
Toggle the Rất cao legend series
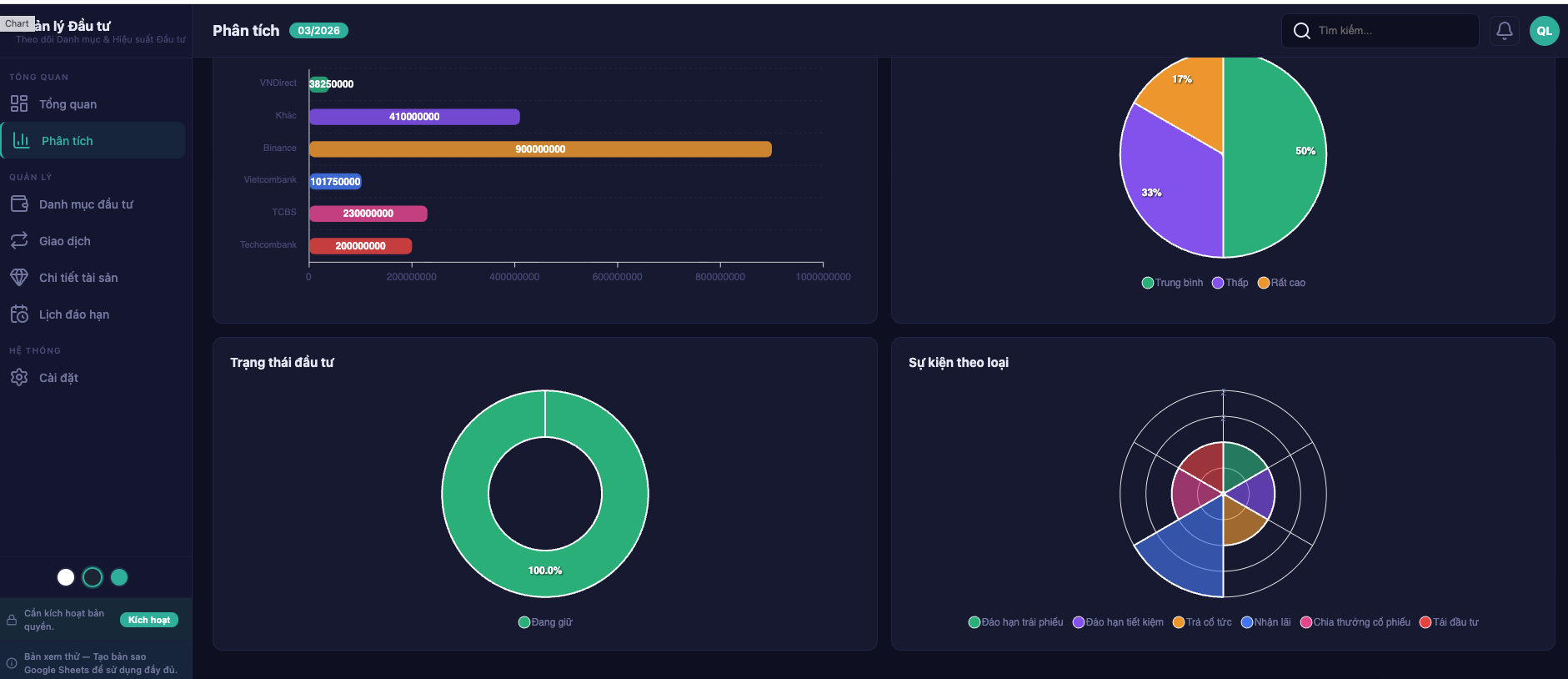pos(1281,283)
